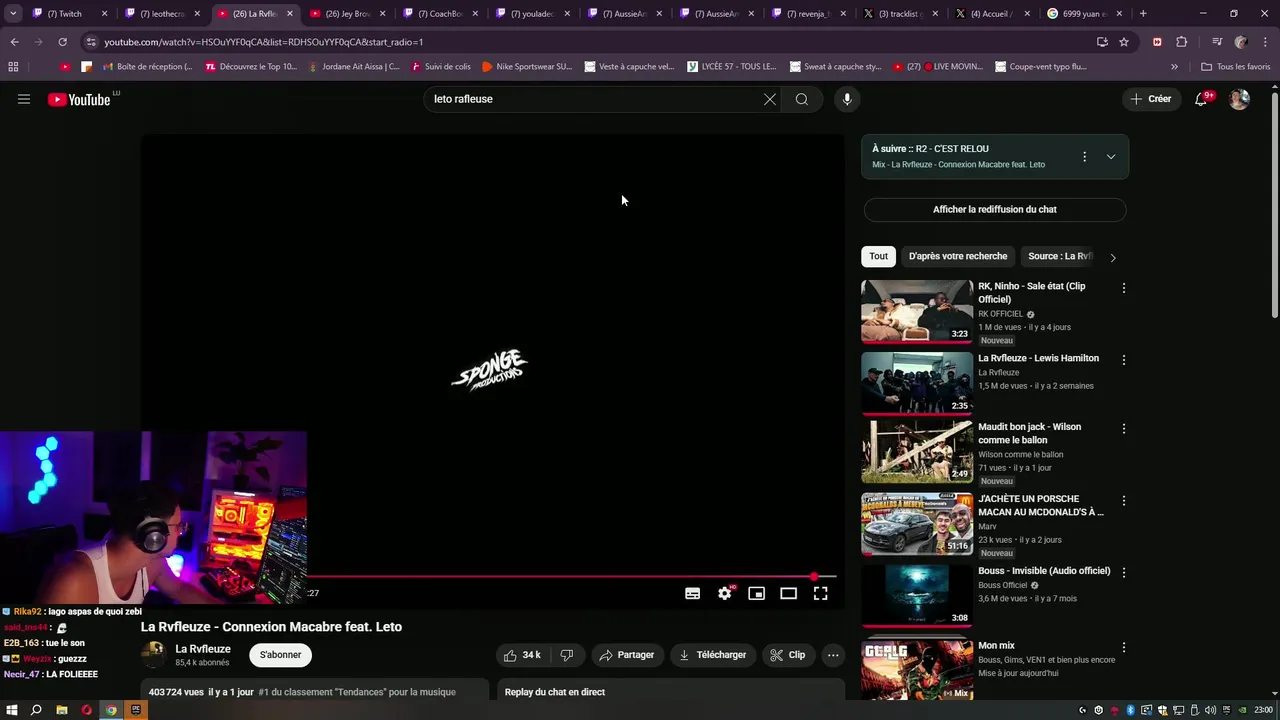The image size is (1280, 720).
Task: Expand the mix playlist with chevron
Action: coord(1111,157)
